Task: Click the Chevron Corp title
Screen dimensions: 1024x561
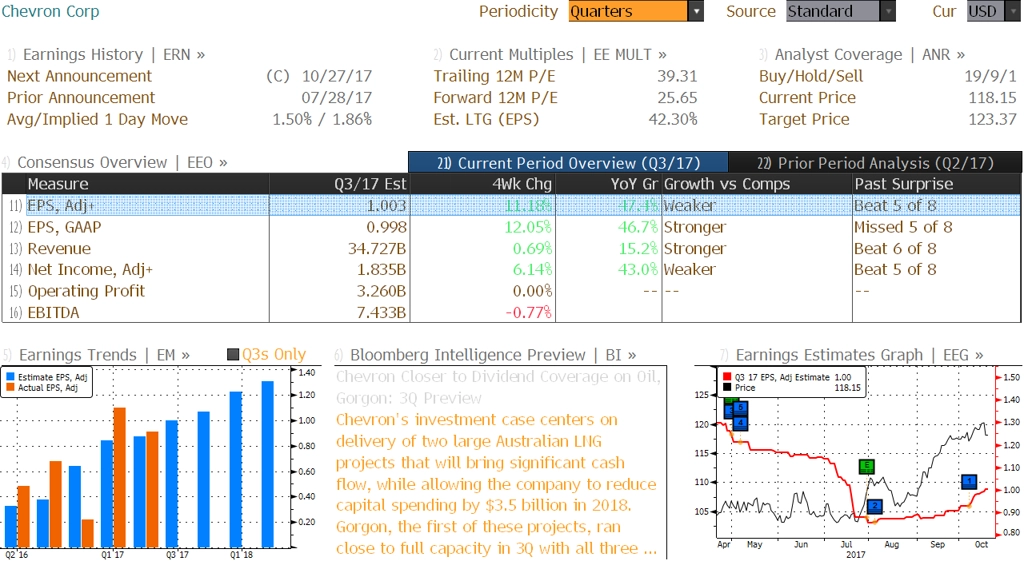Action: pyautogui.click(x=50, y=12)
